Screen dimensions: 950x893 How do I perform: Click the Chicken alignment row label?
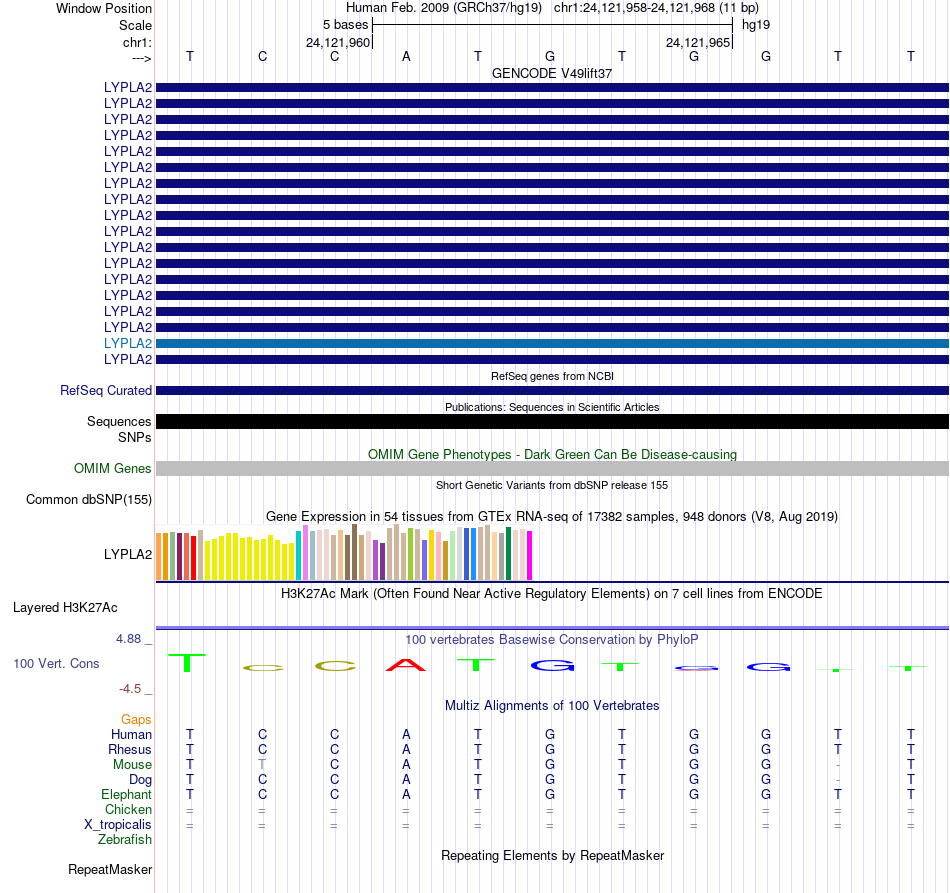coord(128,810)
